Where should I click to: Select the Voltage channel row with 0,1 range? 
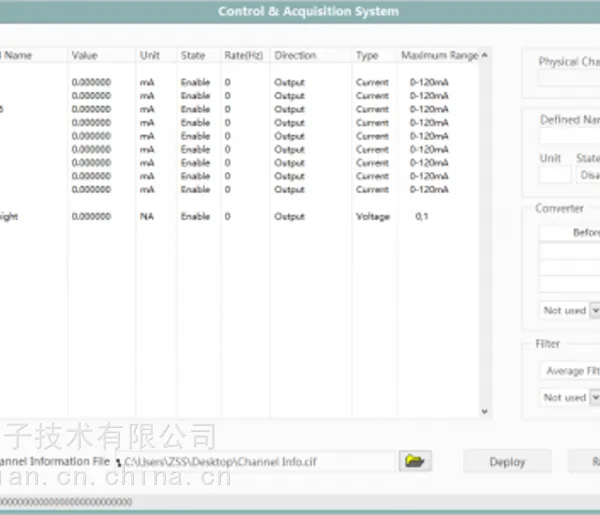tap(239, 217)
